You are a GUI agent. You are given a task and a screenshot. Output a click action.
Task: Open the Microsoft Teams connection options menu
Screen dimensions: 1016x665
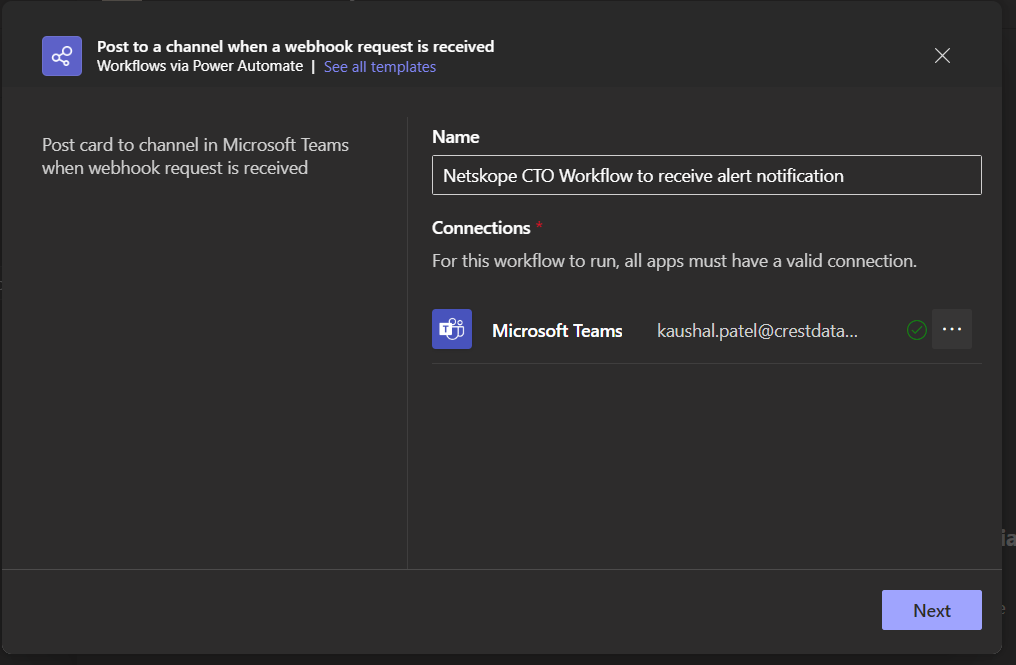[x=951, y=329]
